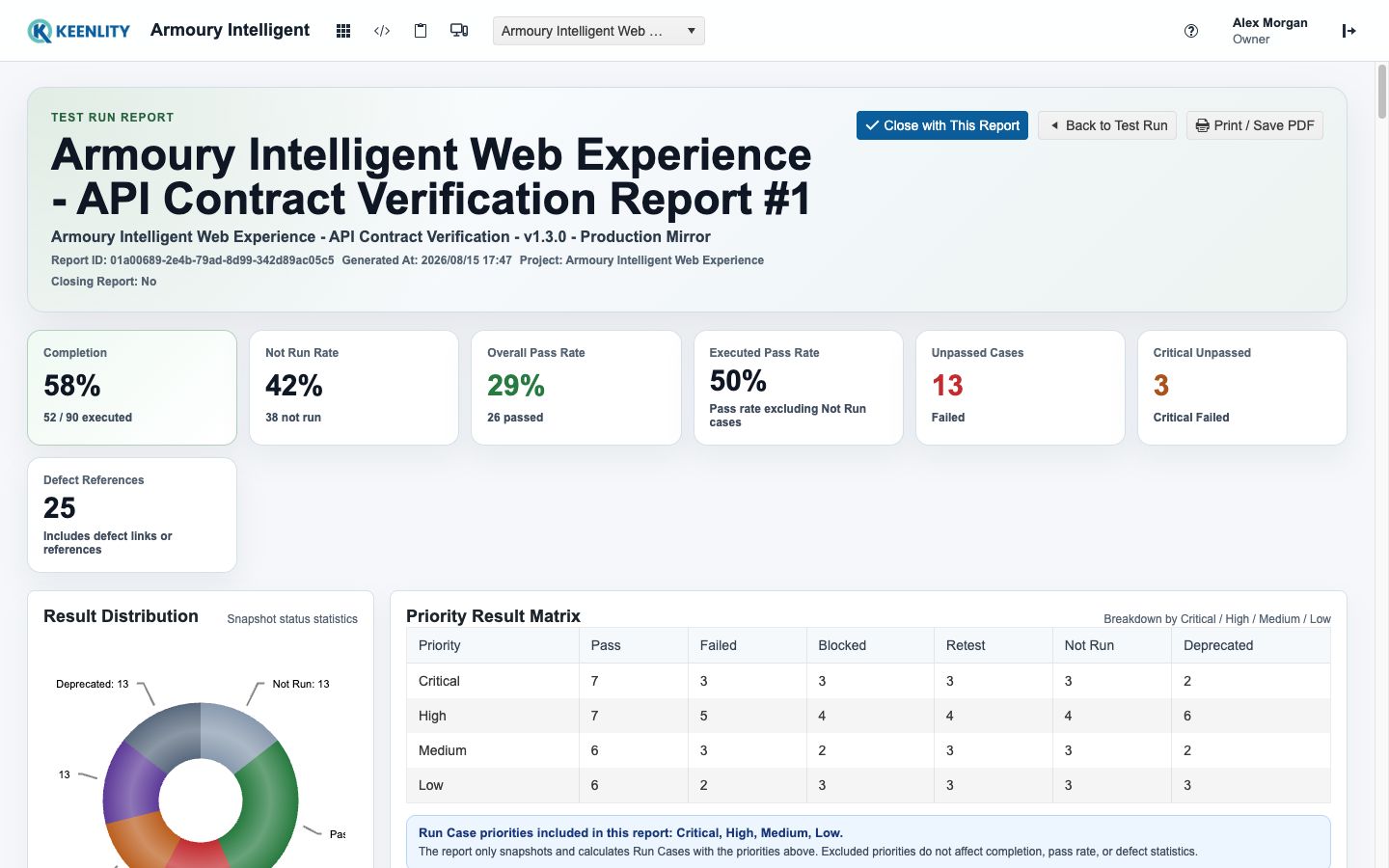The image size is (1389, 868).
Task: Click 'Generated At: 2026/08/15 17:47' text
Action: point(427,260)
